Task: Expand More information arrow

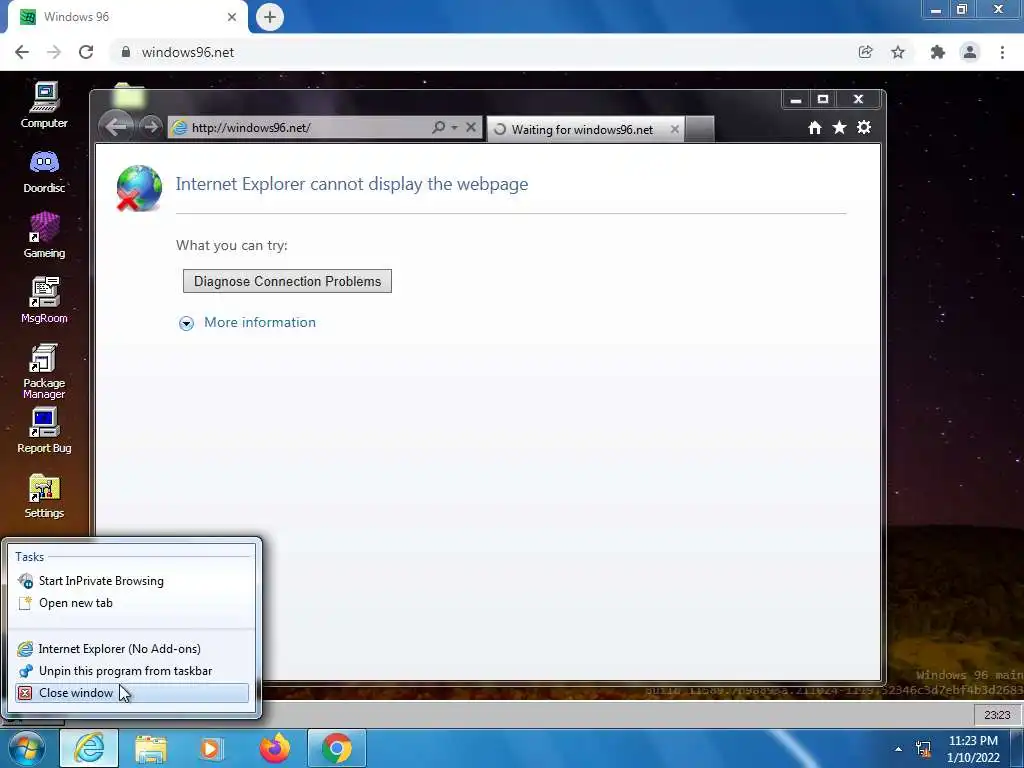Action: (x=186, y=323)
